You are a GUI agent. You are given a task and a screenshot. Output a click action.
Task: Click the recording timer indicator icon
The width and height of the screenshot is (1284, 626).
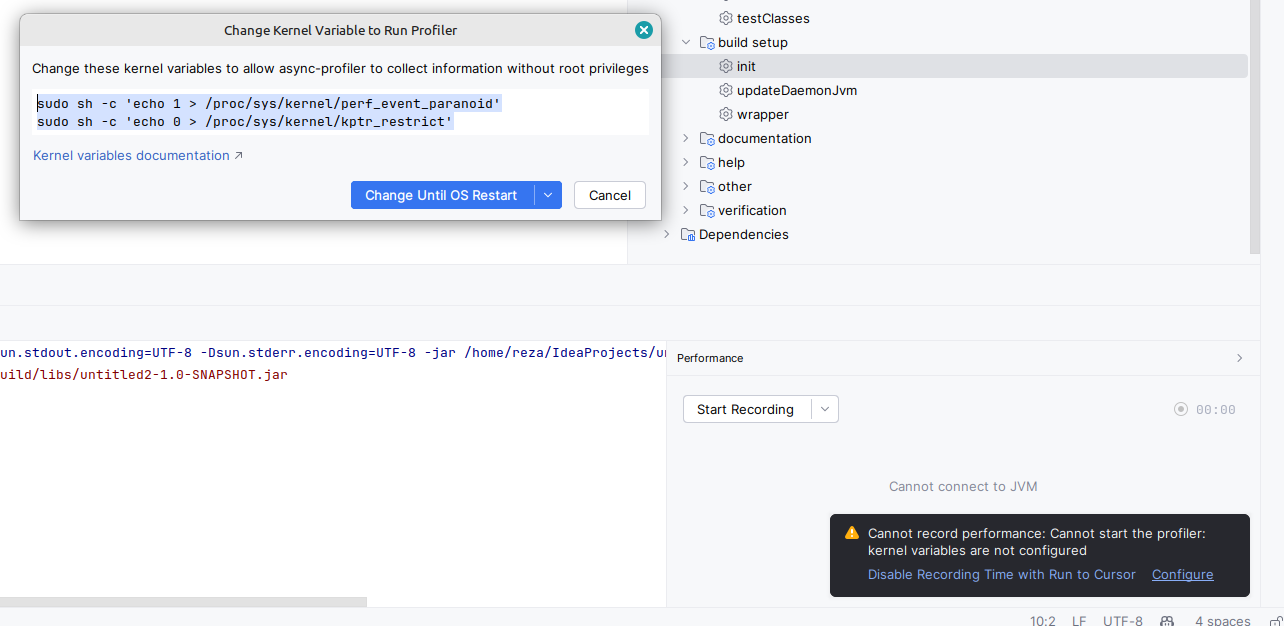click(1181, 409)
